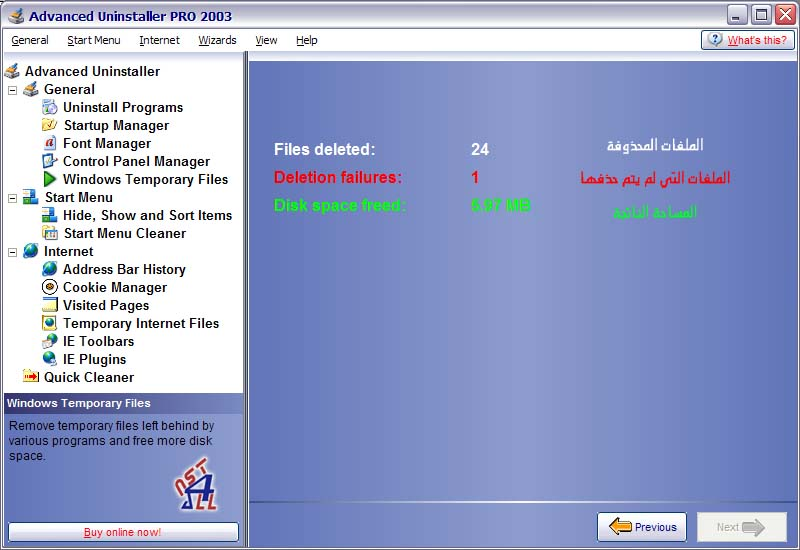Screen dimensions: 800x550
Task: Click the Font Manager icon
Action: (x=50, y=143)
